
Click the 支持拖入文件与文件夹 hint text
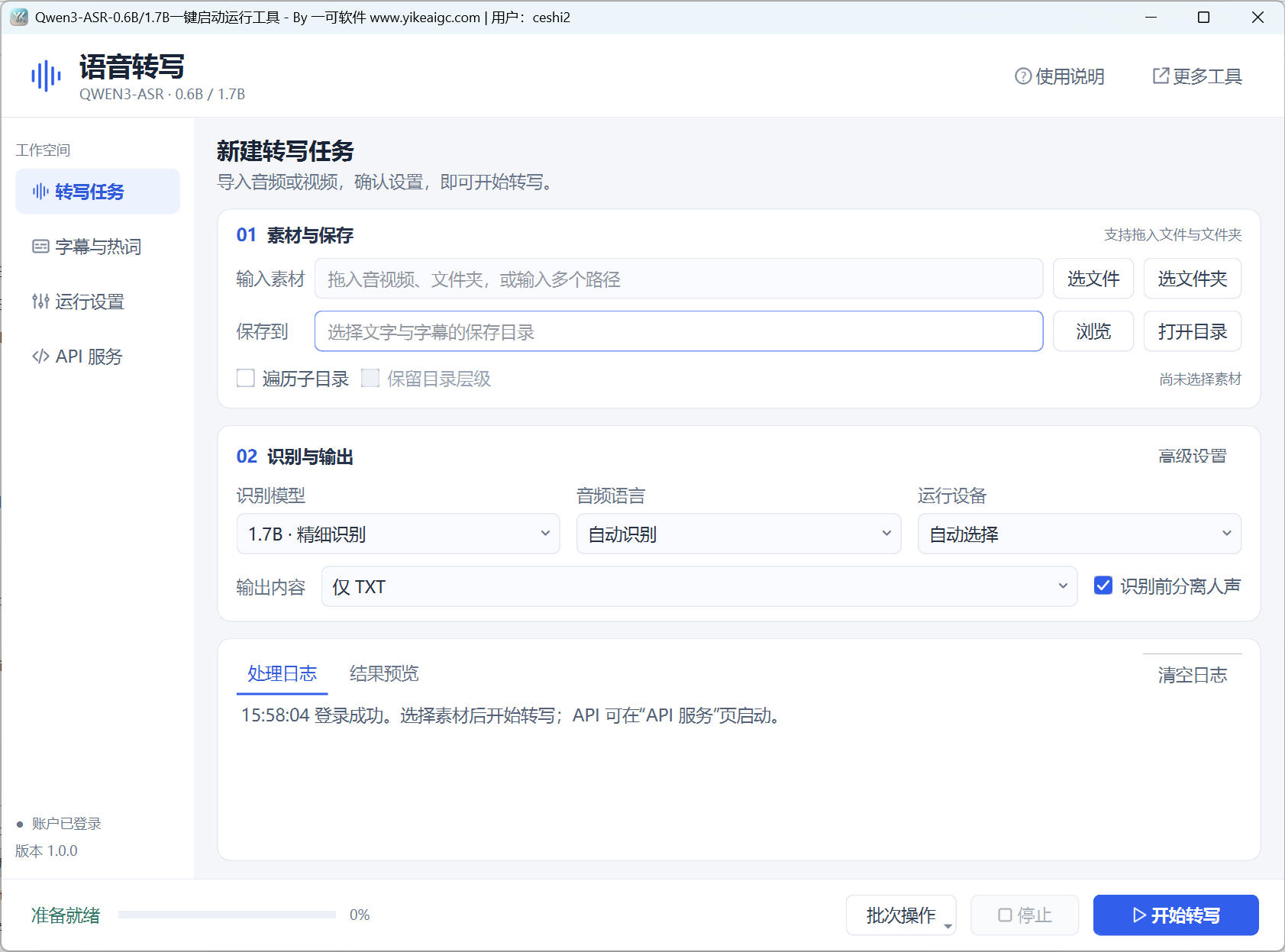click(x=1173, y=234)
